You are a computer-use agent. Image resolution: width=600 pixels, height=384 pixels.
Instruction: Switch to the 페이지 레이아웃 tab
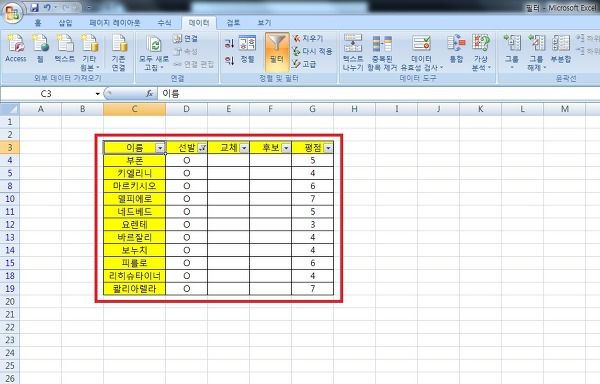[x=115, y=23]
